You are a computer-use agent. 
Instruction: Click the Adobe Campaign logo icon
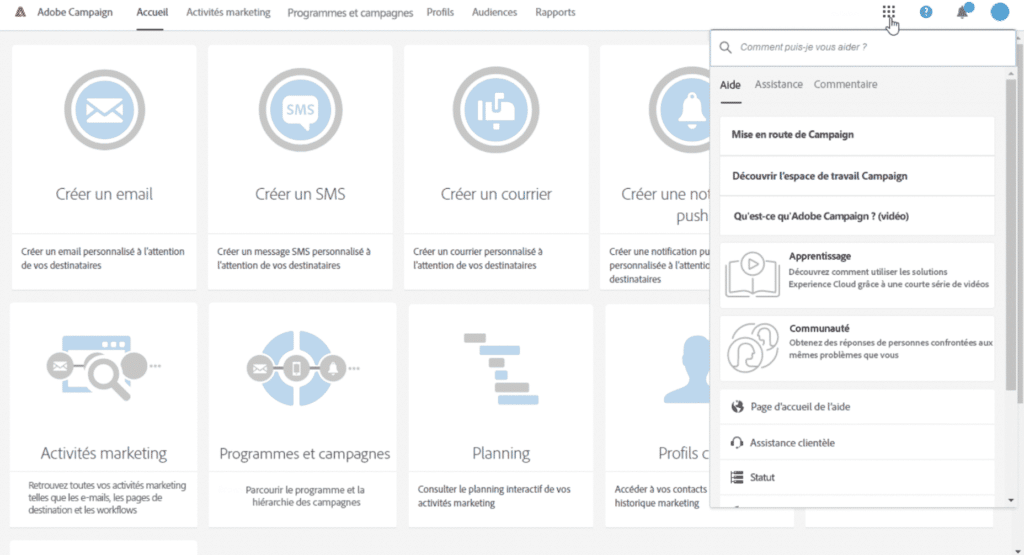pyautogui.click(x=19, y=13)
